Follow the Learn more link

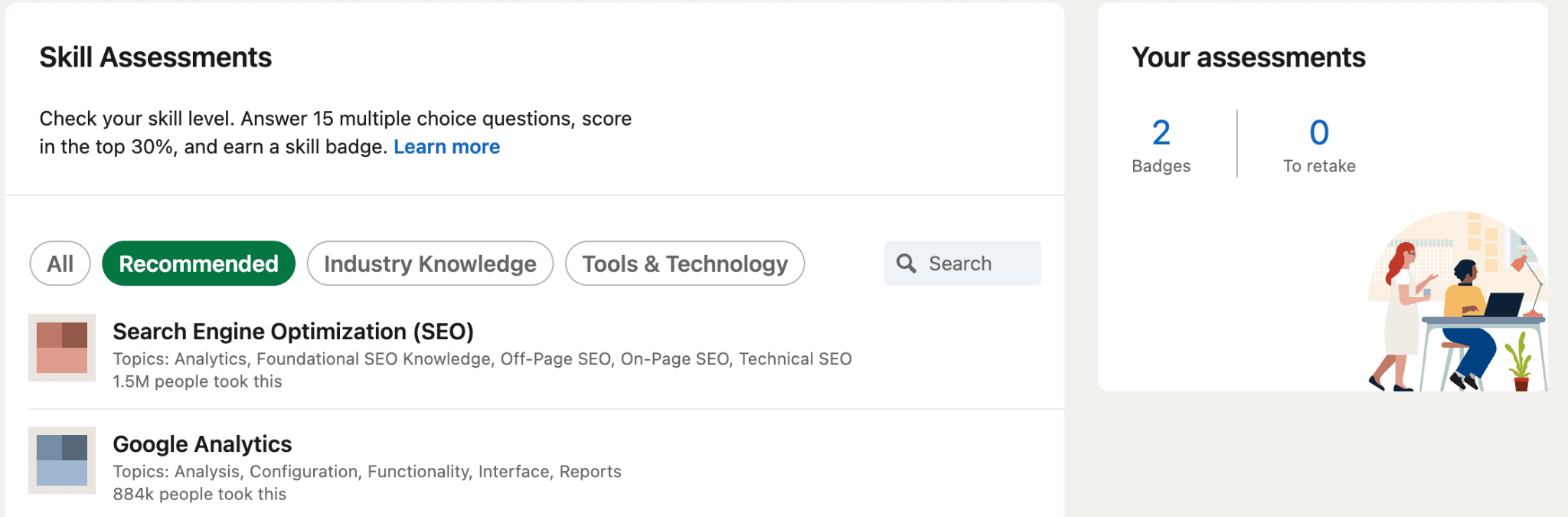click(x=446, y=147)
